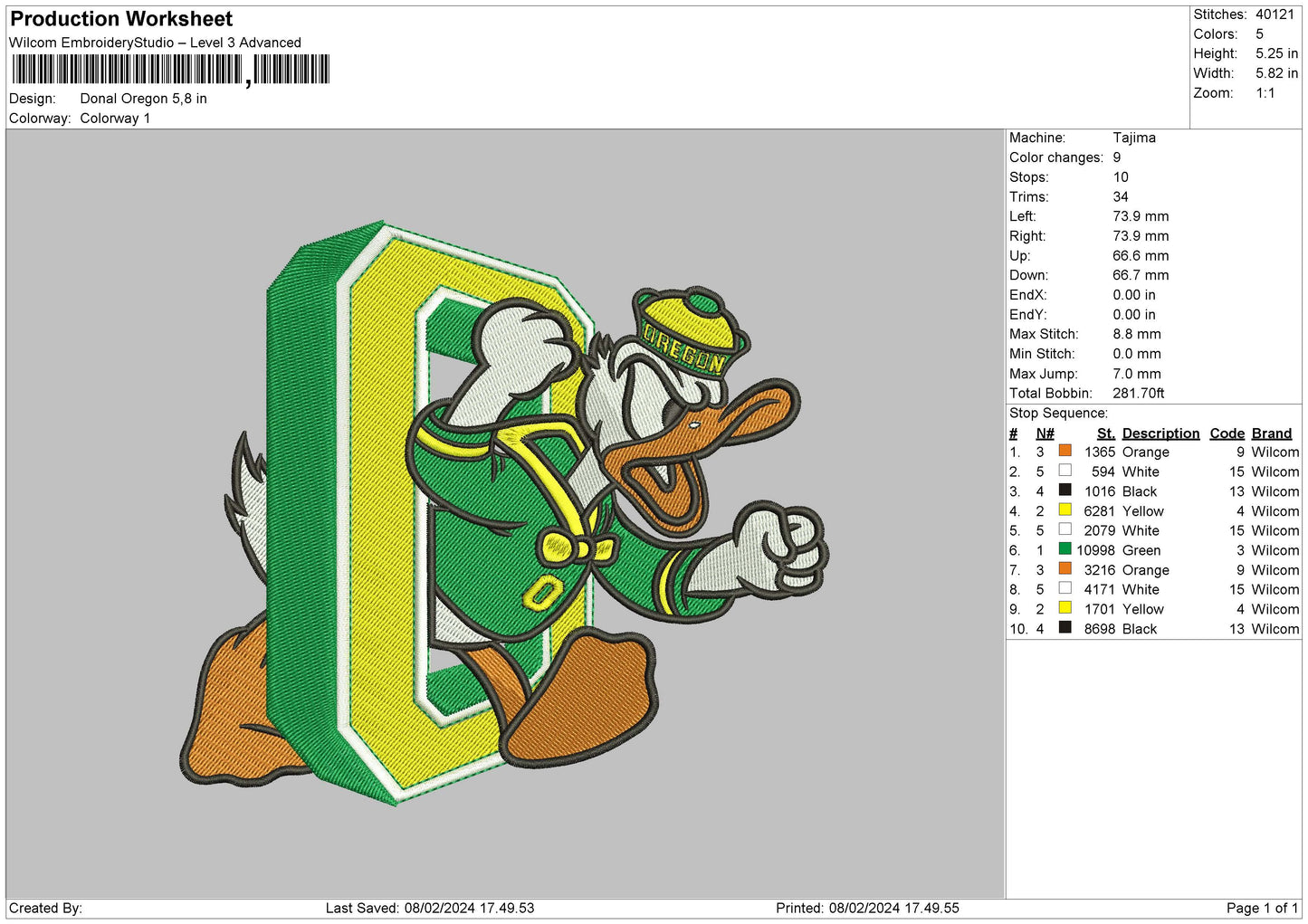
Task: Click the Max Jump value '7.0 mm'
Action: pyautogui.click(x=1137, y=374)
